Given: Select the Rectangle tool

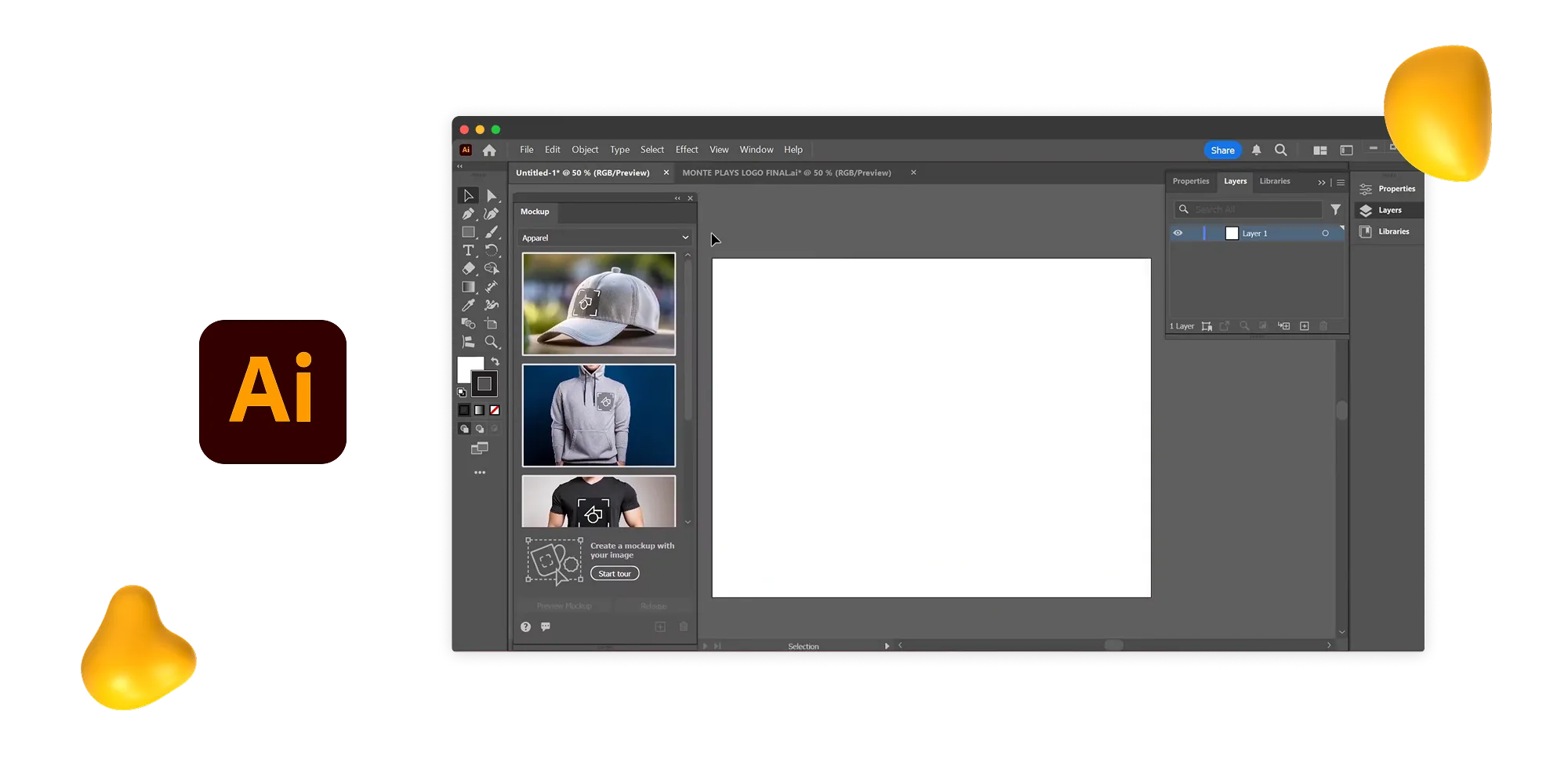Looking at the screenshot, I should point(468,232).
